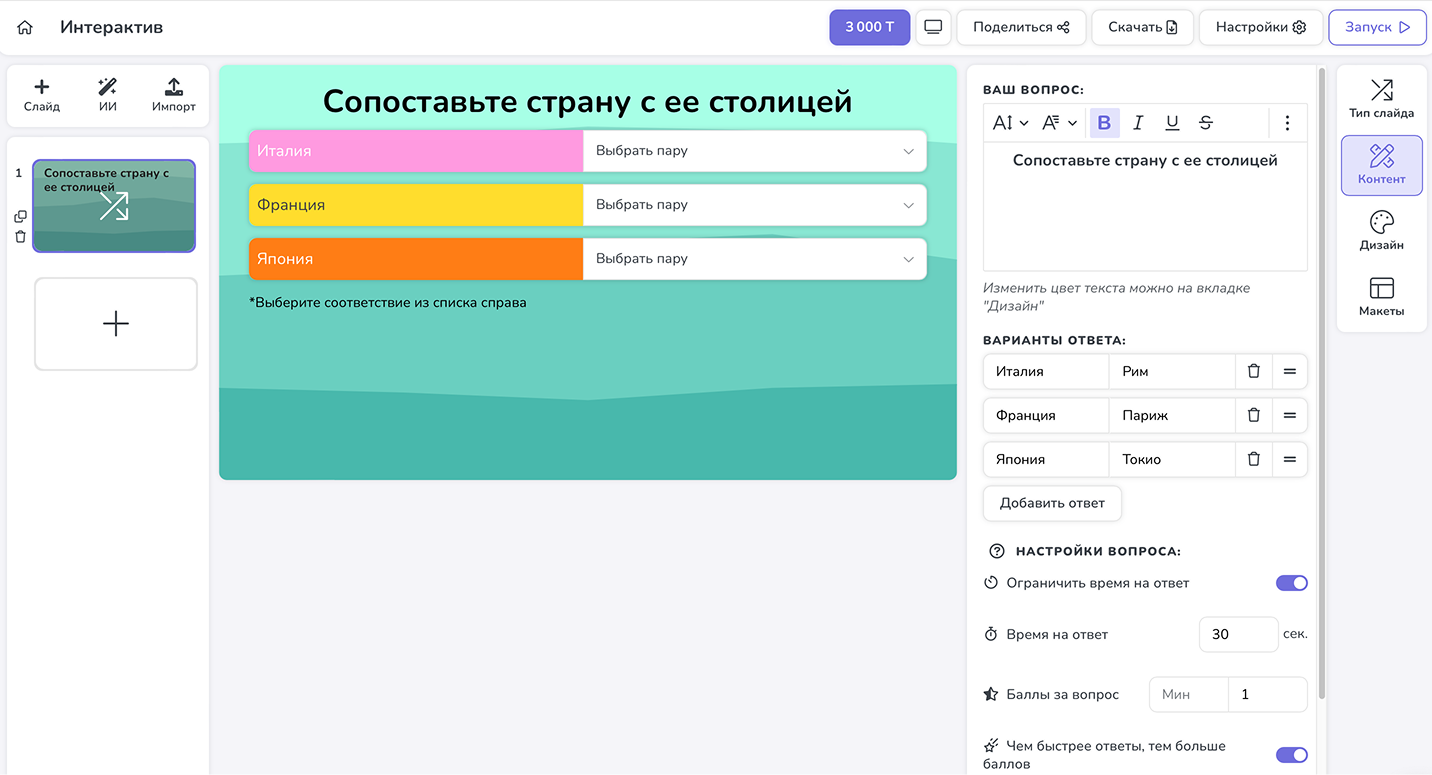
Task: Open font size dropdown in editor
Action: [1010, 123]
